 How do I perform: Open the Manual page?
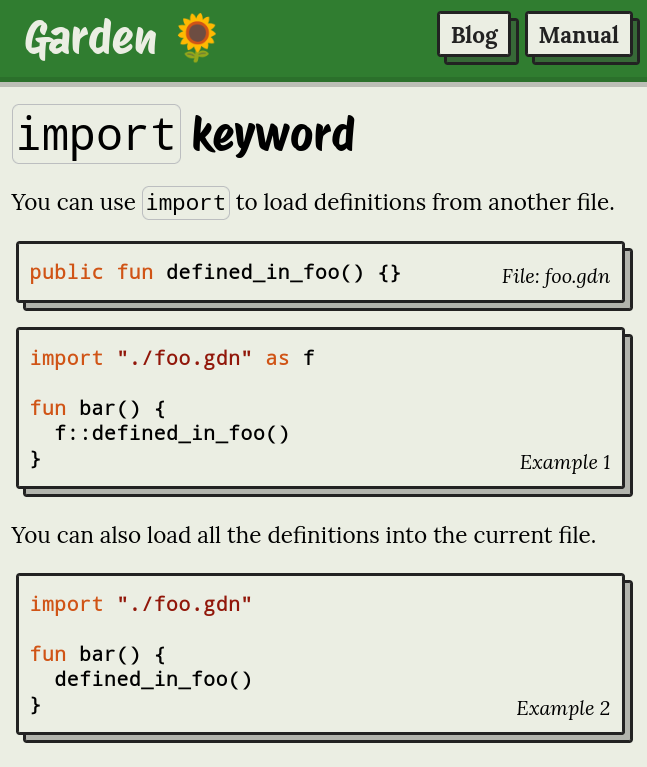click(x=578, y=35)
